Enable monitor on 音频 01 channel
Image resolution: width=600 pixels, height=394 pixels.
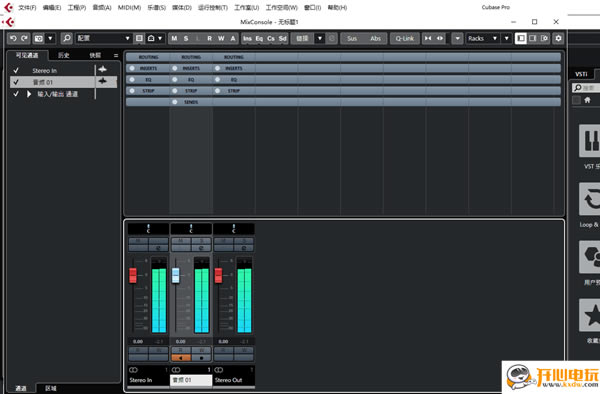coord(181,358)
